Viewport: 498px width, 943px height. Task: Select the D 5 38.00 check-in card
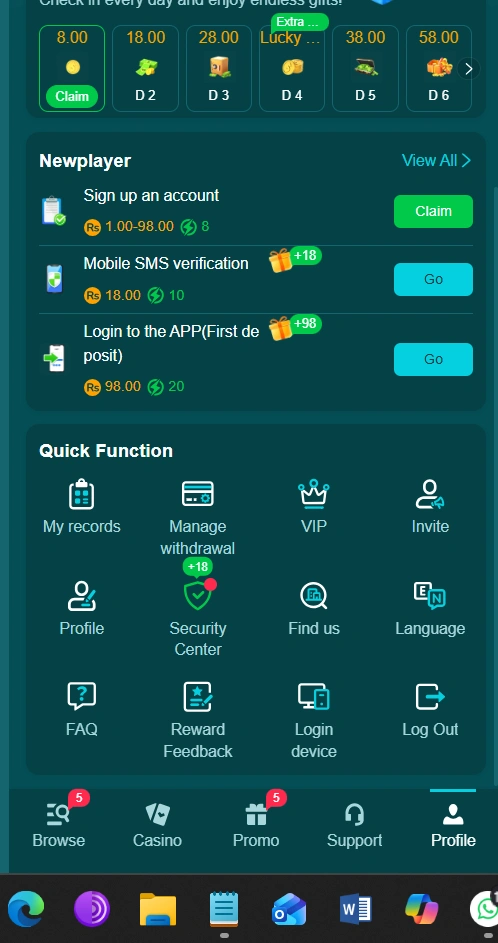pos(366,68)
